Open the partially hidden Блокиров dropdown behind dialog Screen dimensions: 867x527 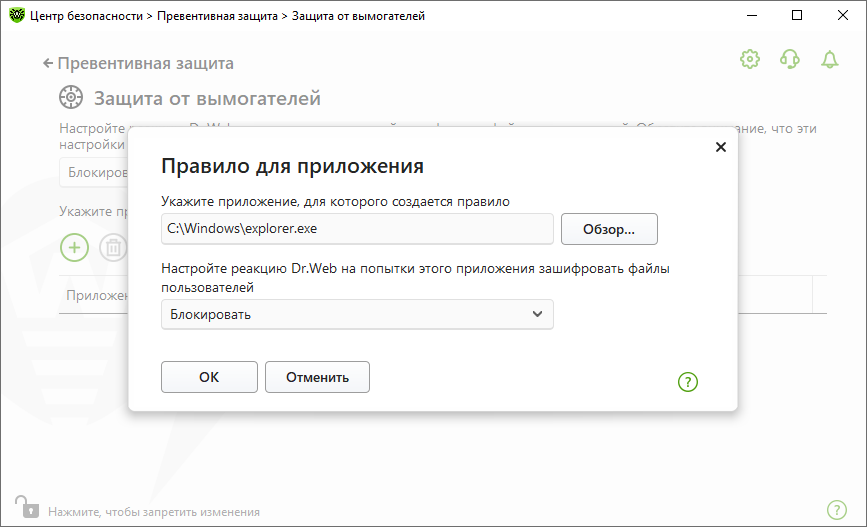tap(94, 172)
